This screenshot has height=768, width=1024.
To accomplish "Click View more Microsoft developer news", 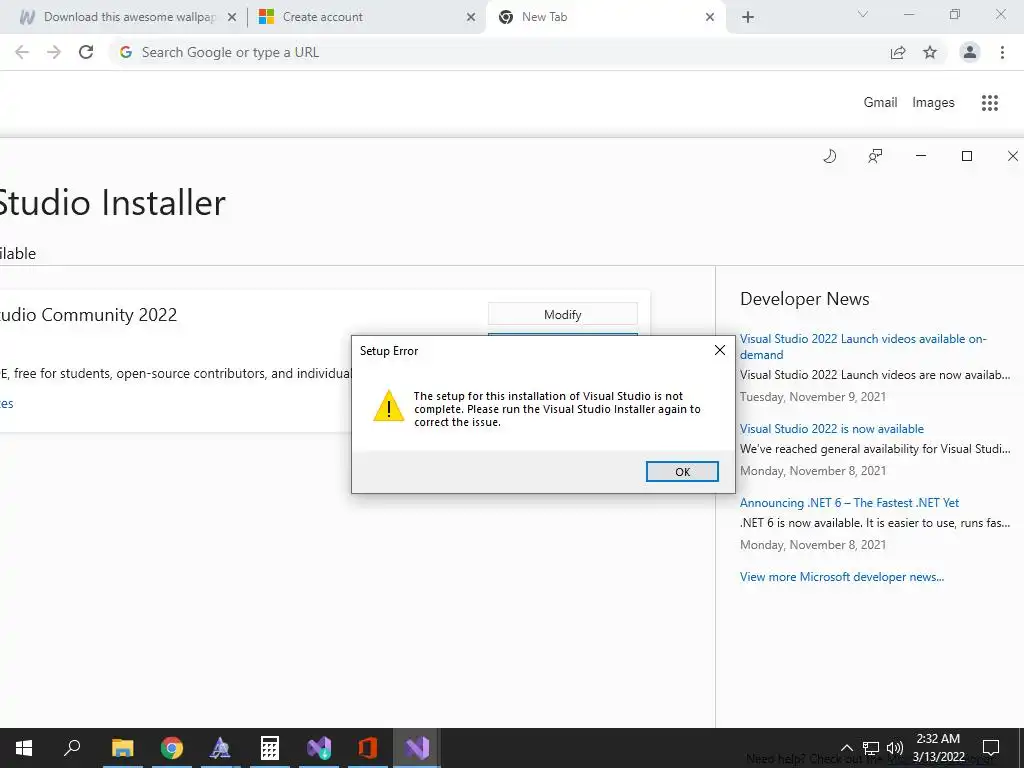I will [x=842, y=577].
